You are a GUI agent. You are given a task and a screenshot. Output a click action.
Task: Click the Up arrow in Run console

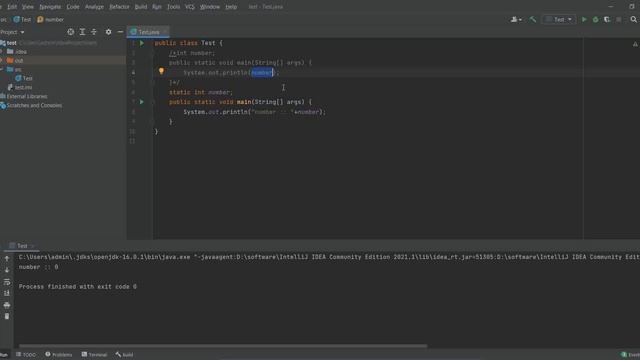tap(7, 258)
